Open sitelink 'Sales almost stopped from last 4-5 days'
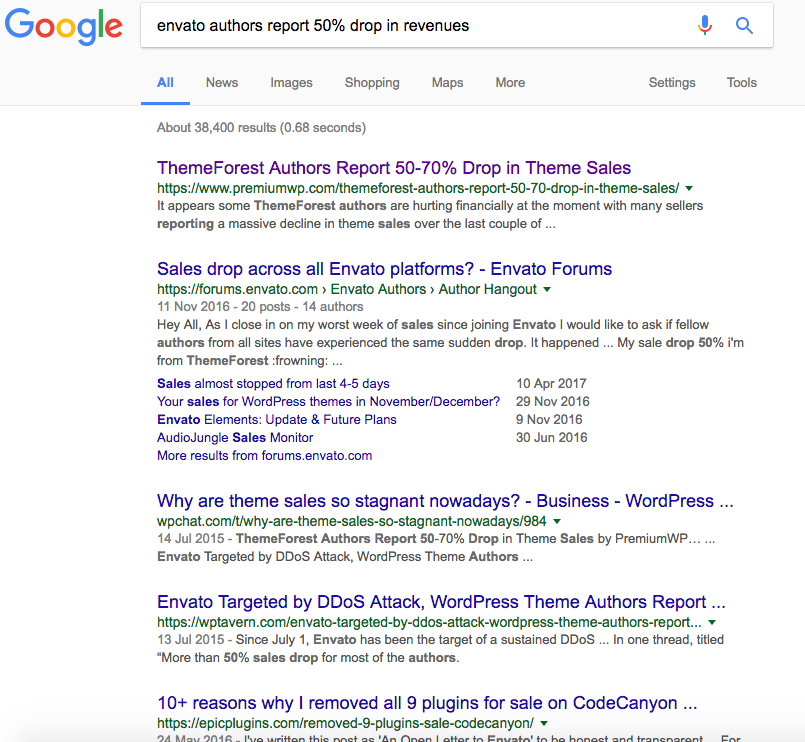805x742 pixels. [x=273, y=384]
